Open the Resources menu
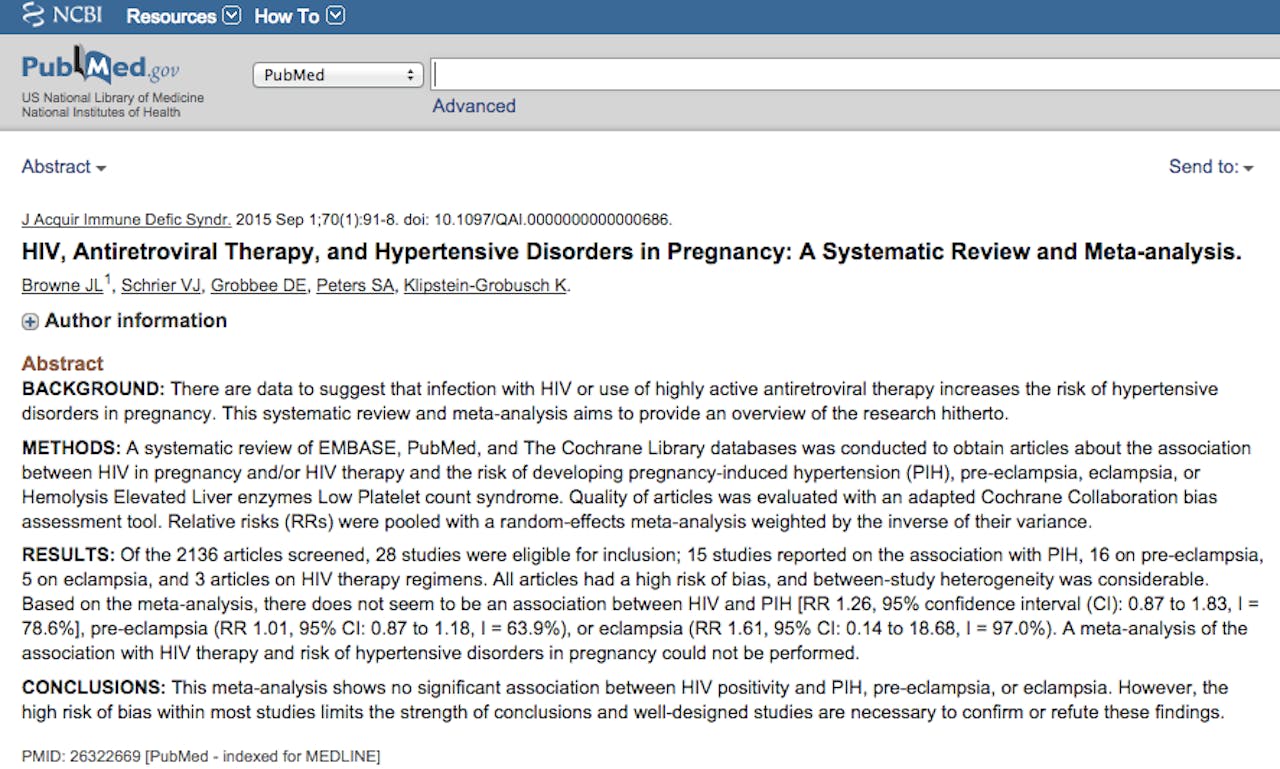1280x769 pixels. click(x=183, y=16)
